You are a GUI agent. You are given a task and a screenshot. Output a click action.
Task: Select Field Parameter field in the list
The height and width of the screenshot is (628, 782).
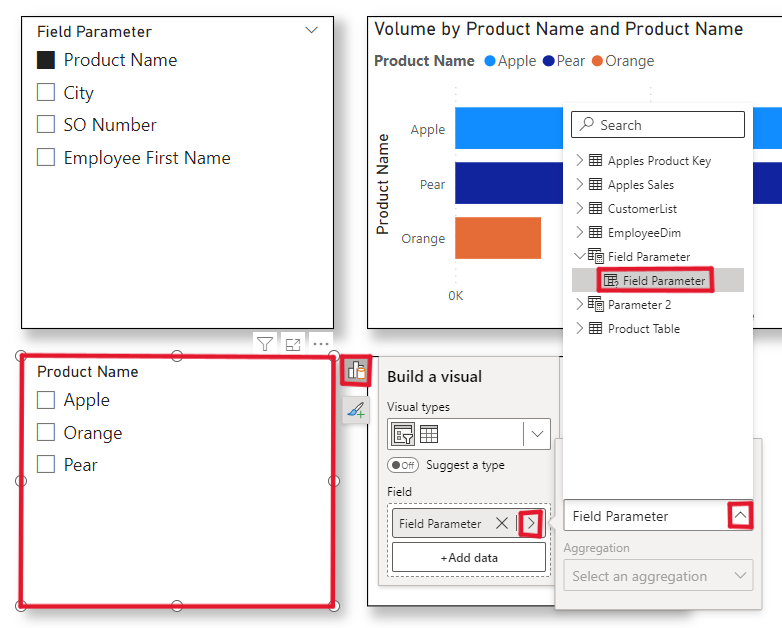click(x=663, y=280)
